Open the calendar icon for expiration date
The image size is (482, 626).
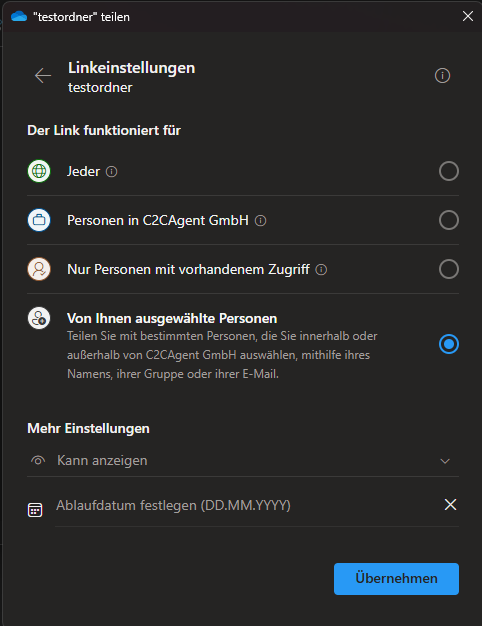(35, 510)
